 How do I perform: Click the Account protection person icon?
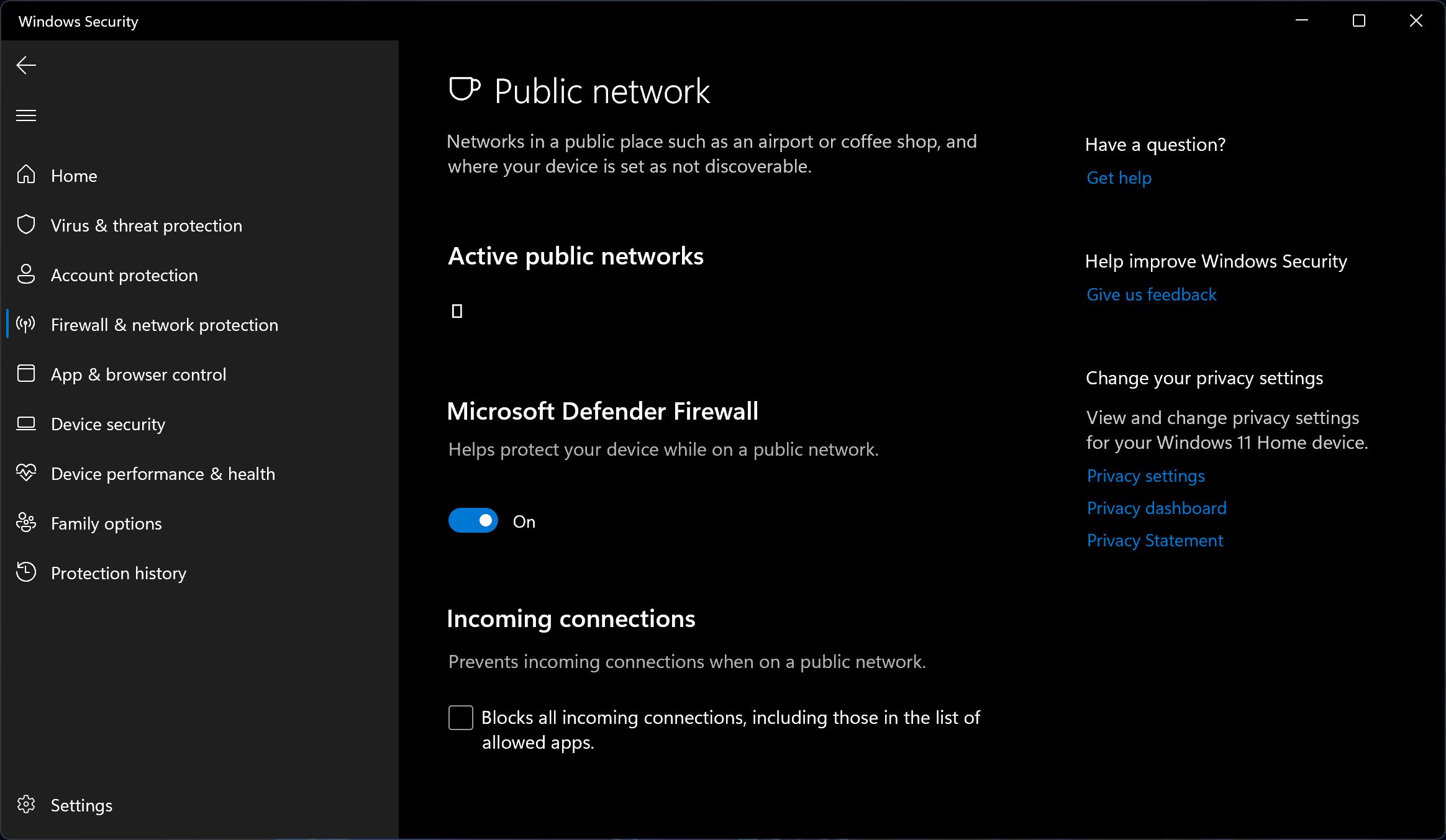point(26,274)
